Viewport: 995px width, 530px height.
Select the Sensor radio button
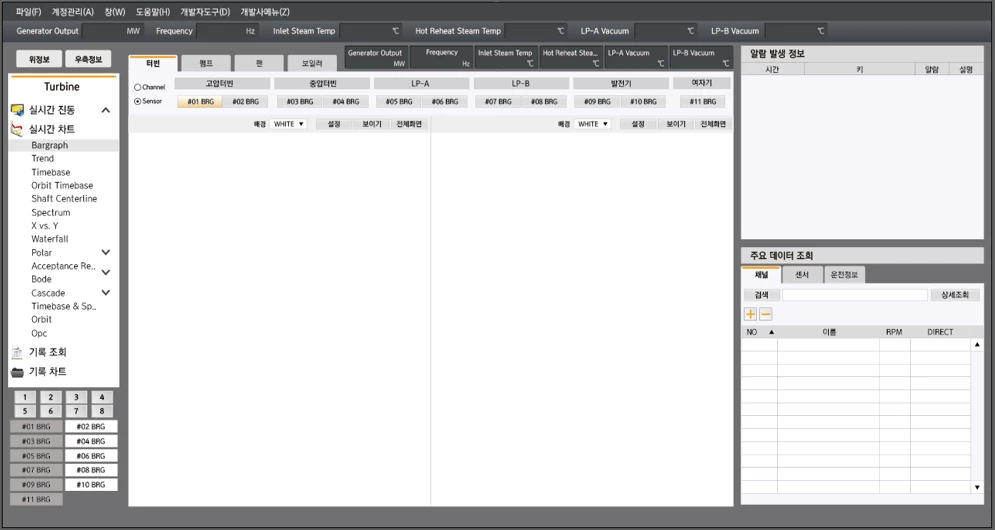coord(138,102)
